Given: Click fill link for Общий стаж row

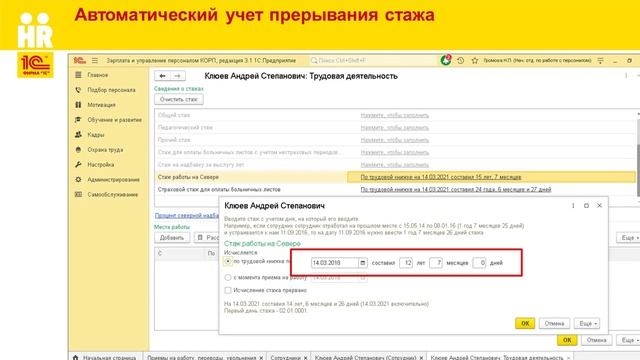Looking at the screenshot, I should coord(394,116).
